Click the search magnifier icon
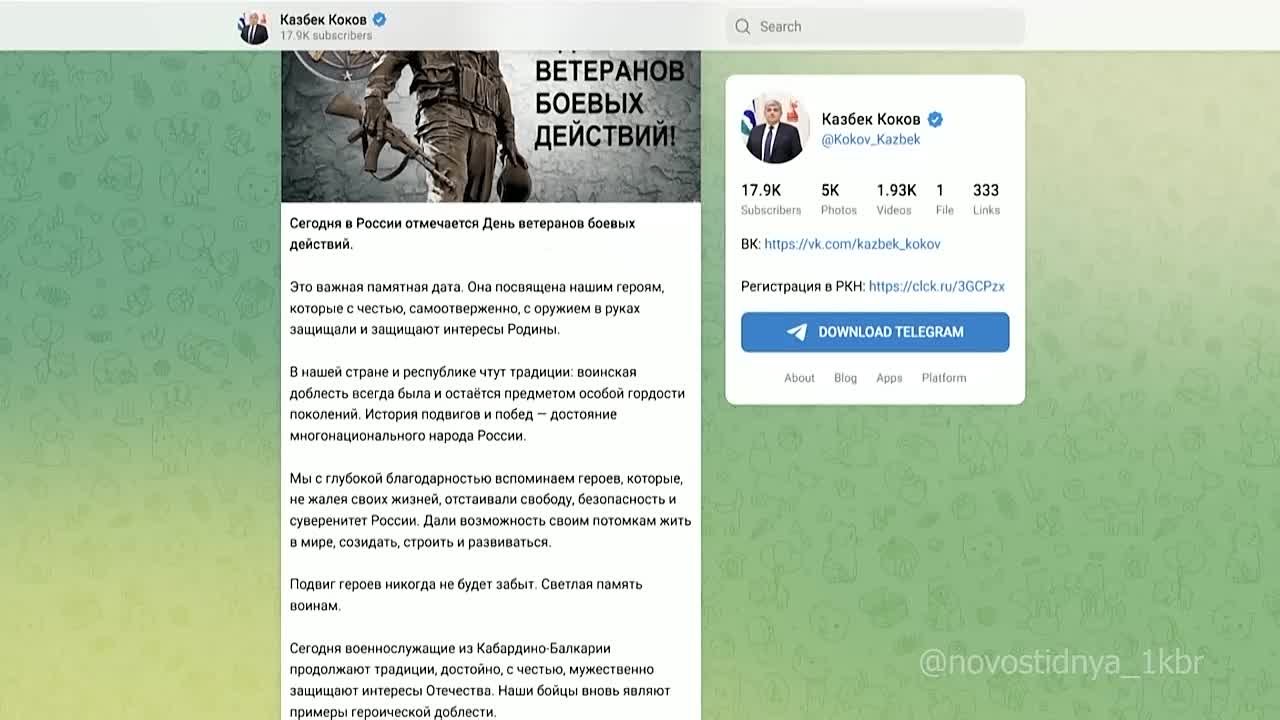This screenshot has height=720, width=1280. coord(742,27)
